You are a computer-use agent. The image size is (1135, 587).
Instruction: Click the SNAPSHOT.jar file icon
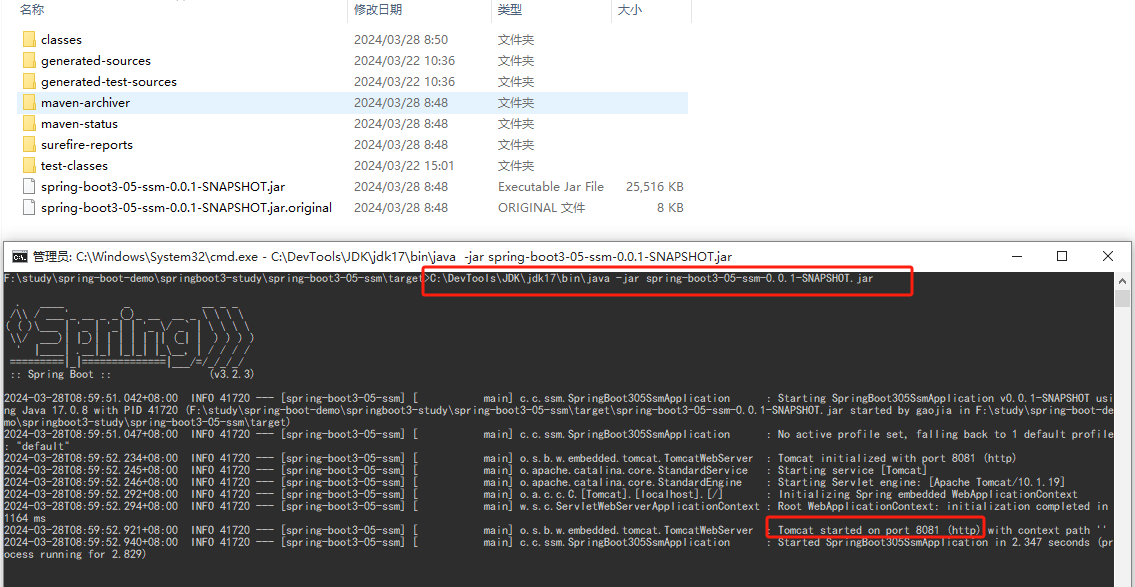(x=29, y=186)
